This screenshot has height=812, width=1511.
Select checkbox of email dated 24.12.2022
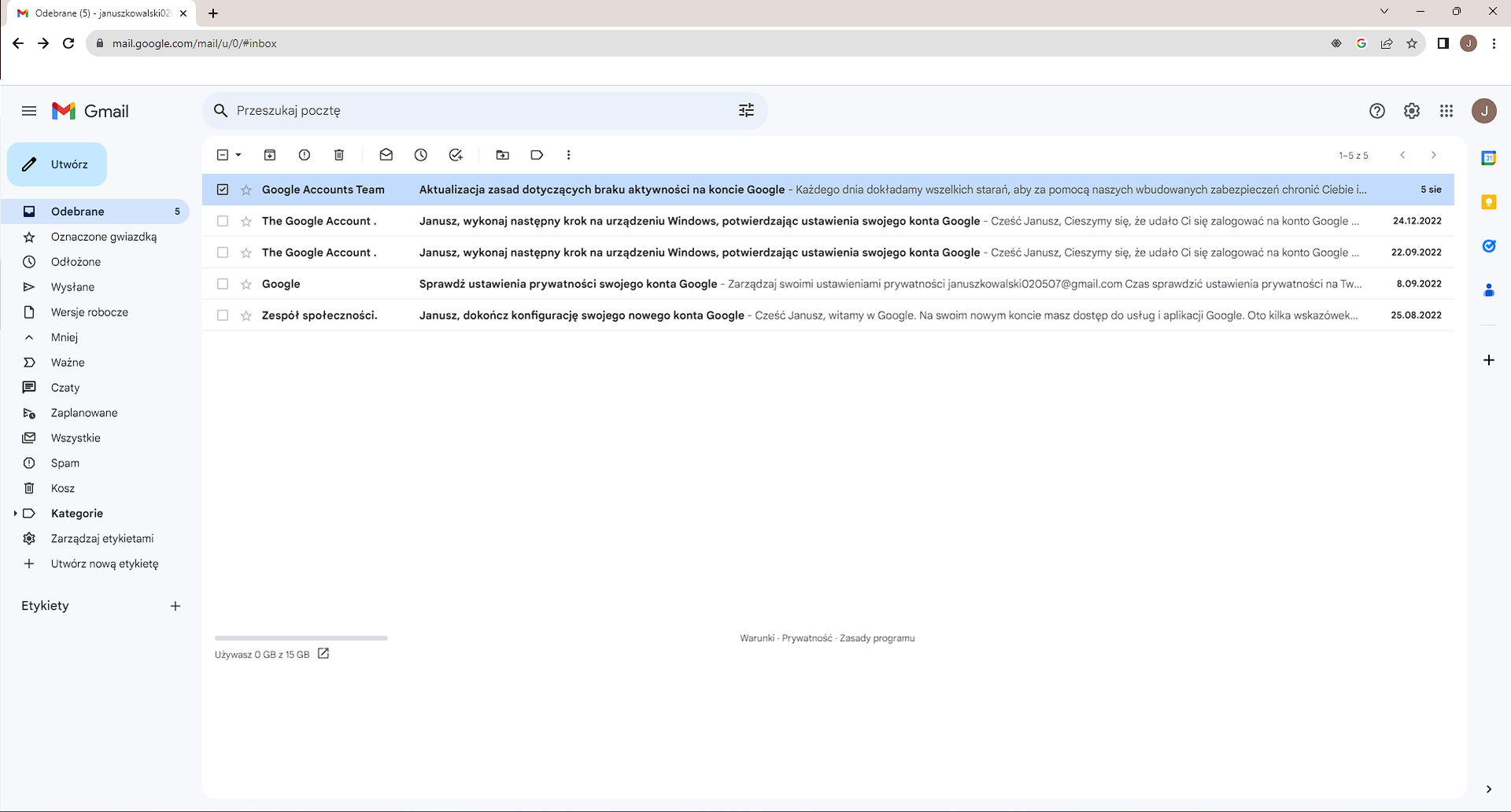click(223, 221)
